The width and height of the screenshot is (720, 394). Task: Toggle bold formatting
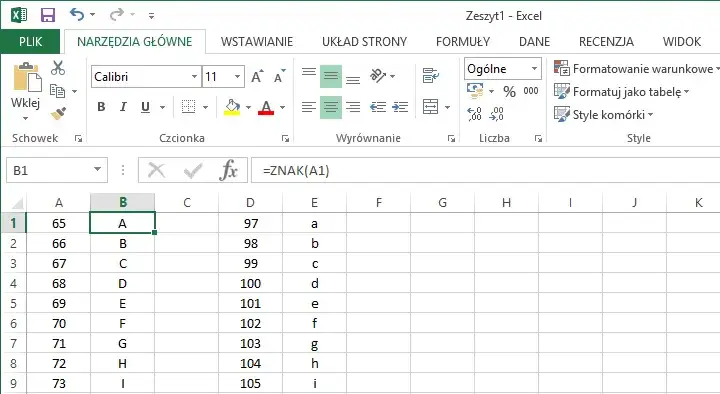[x=101, y=107]
